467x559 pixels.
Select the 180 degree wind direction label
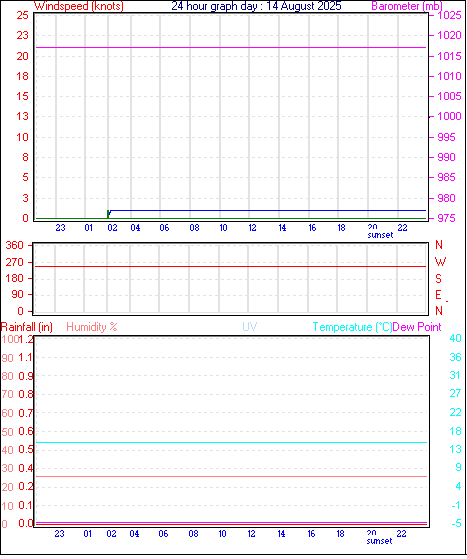pyautogui.click(x=15, y=278)
